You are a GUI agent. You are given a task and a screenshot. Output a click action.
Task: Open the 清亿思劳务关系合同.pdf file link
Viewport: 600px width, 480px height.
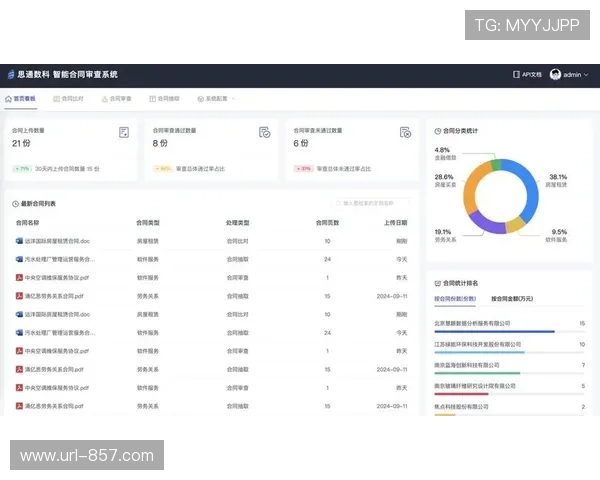point(56,296)
